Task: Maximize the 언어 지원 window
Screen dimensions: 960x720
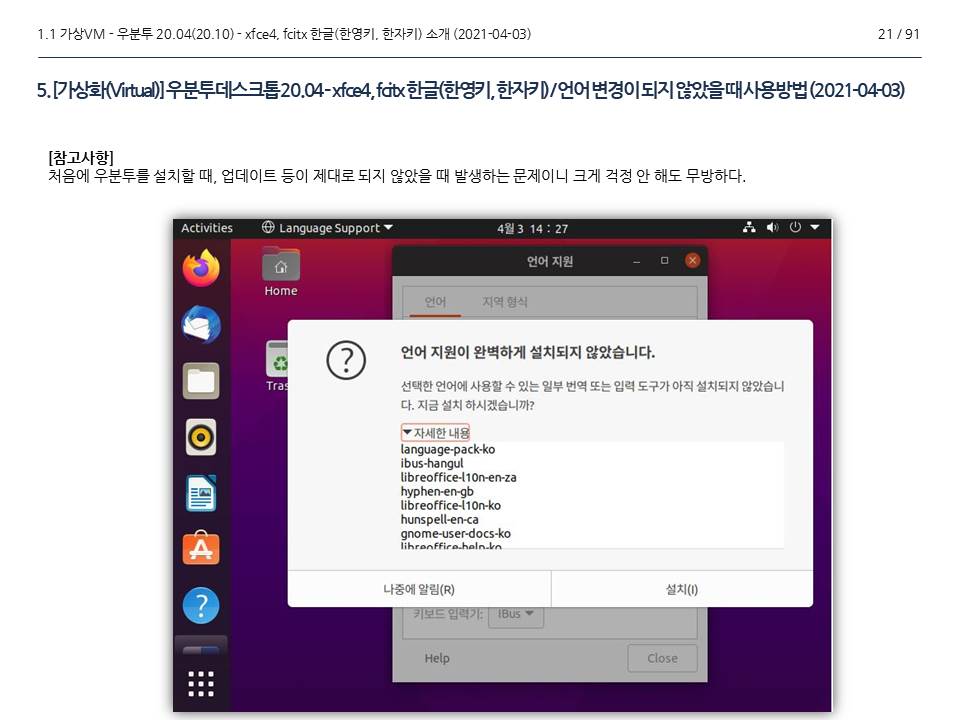Action: pyautogui.click(x=664, y=261)
